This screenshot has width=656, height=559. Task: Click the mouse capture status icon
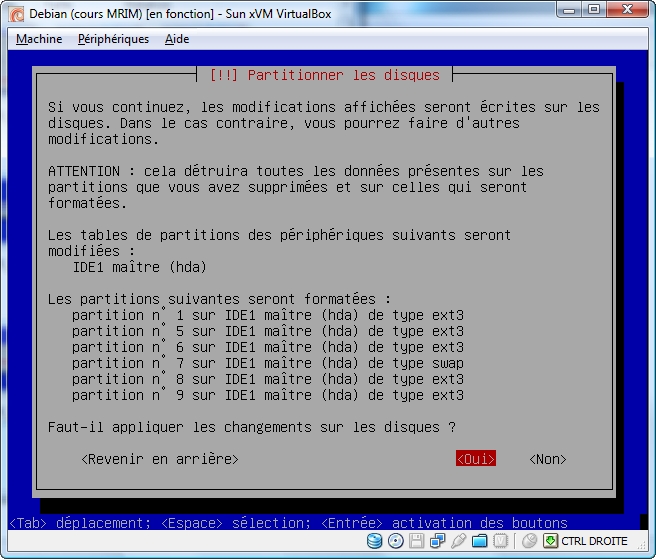(530, 541)
